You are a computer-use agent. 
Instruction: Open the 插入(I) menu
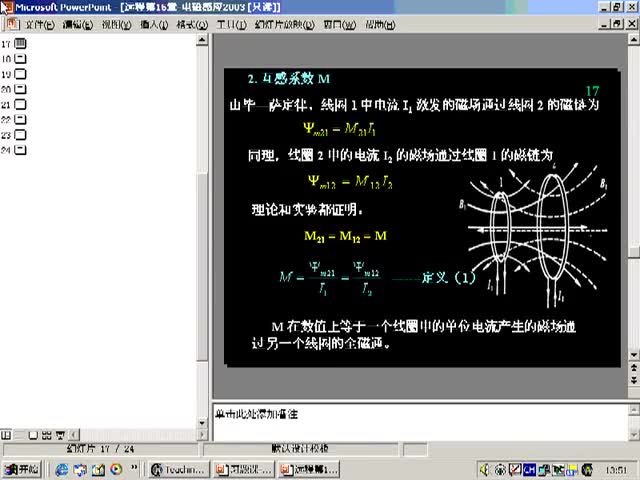154,25
